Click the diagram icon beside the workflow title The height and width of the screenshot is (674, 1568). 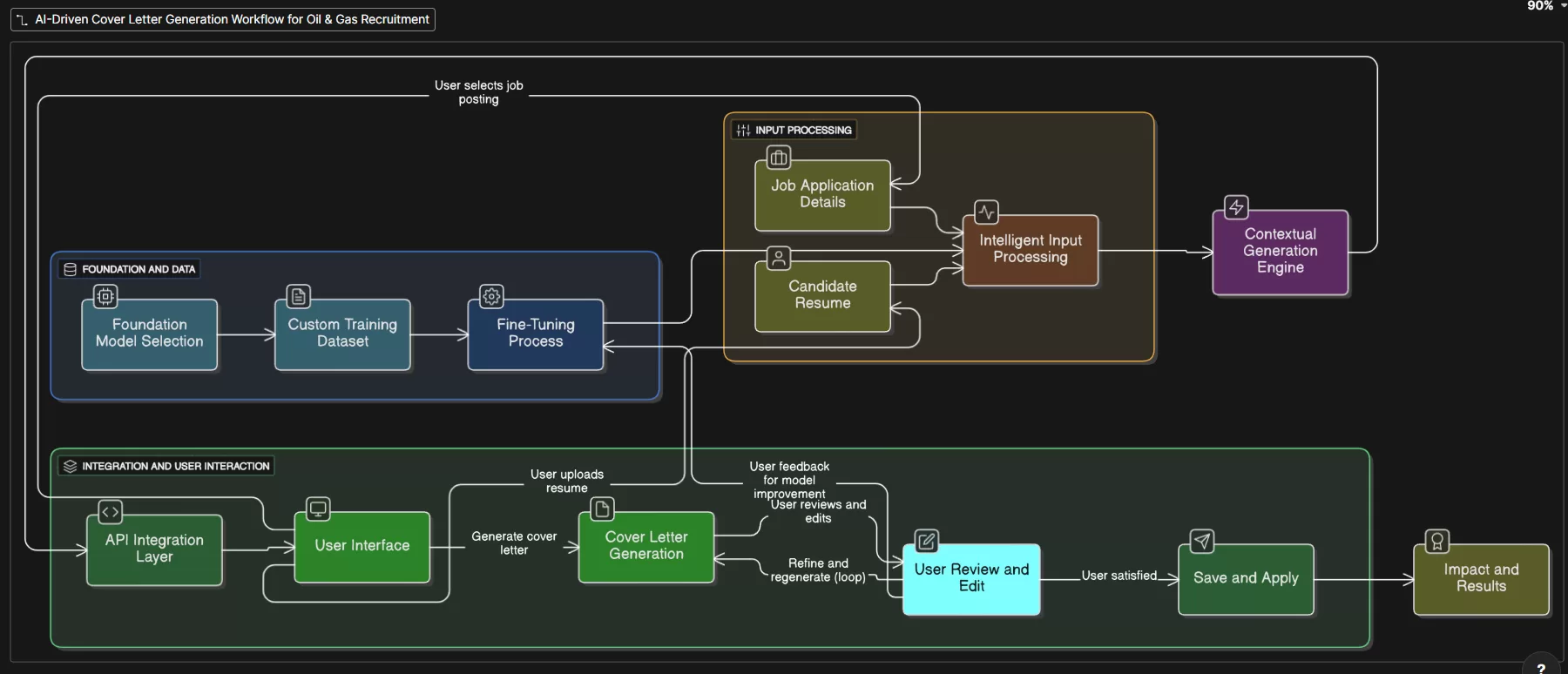23,19
